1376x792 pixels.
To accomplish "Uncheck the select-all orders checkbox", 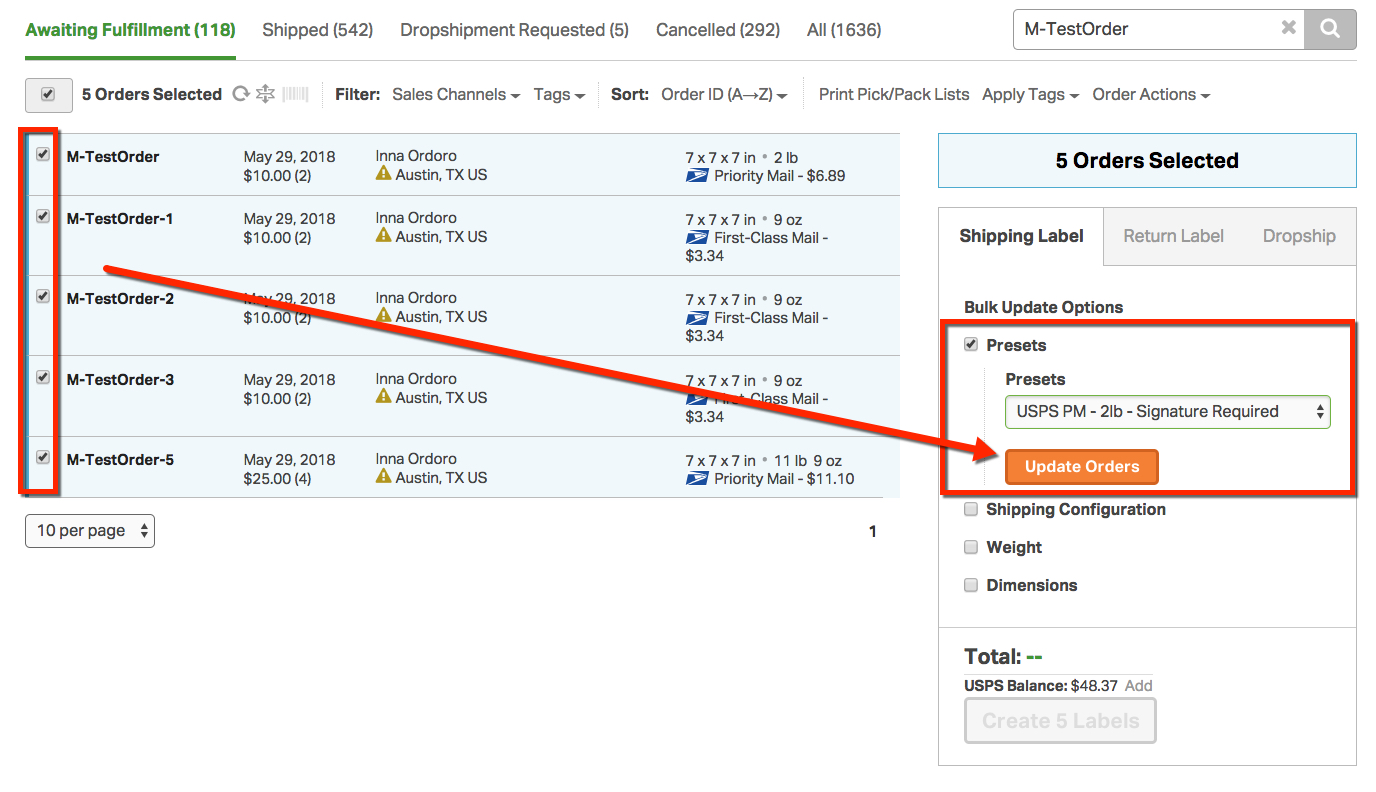I will click(x=48, y=93).
